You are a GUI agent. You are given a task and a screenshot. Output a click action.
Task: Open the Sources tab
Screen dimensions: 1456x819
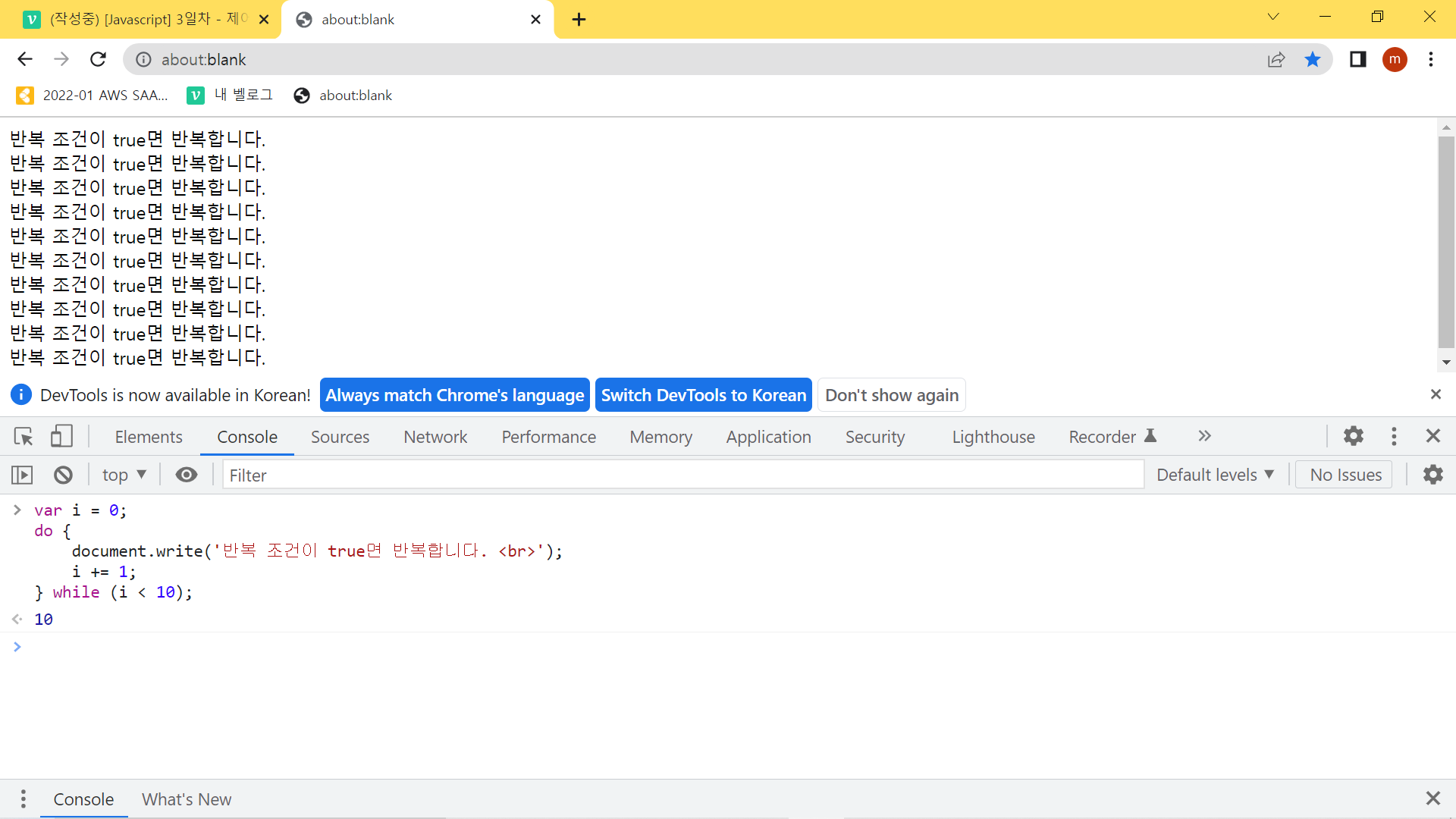340,437
